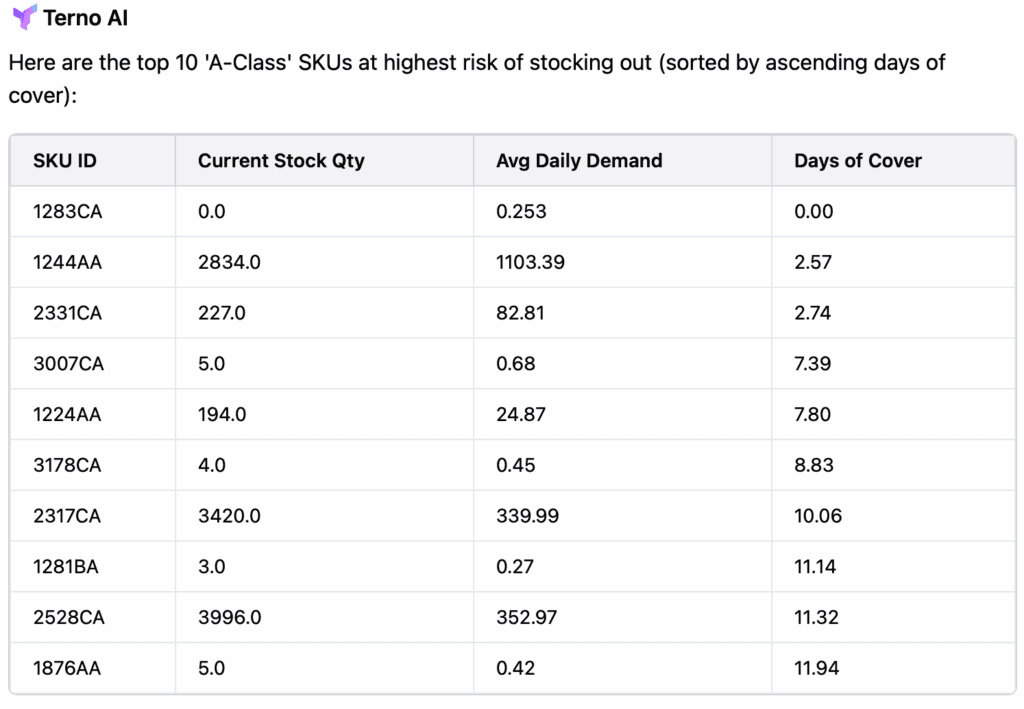Click the Avg Daily Demand column header
The height and width of the screenshot is (709, 1024).
(x=579, y=160)
